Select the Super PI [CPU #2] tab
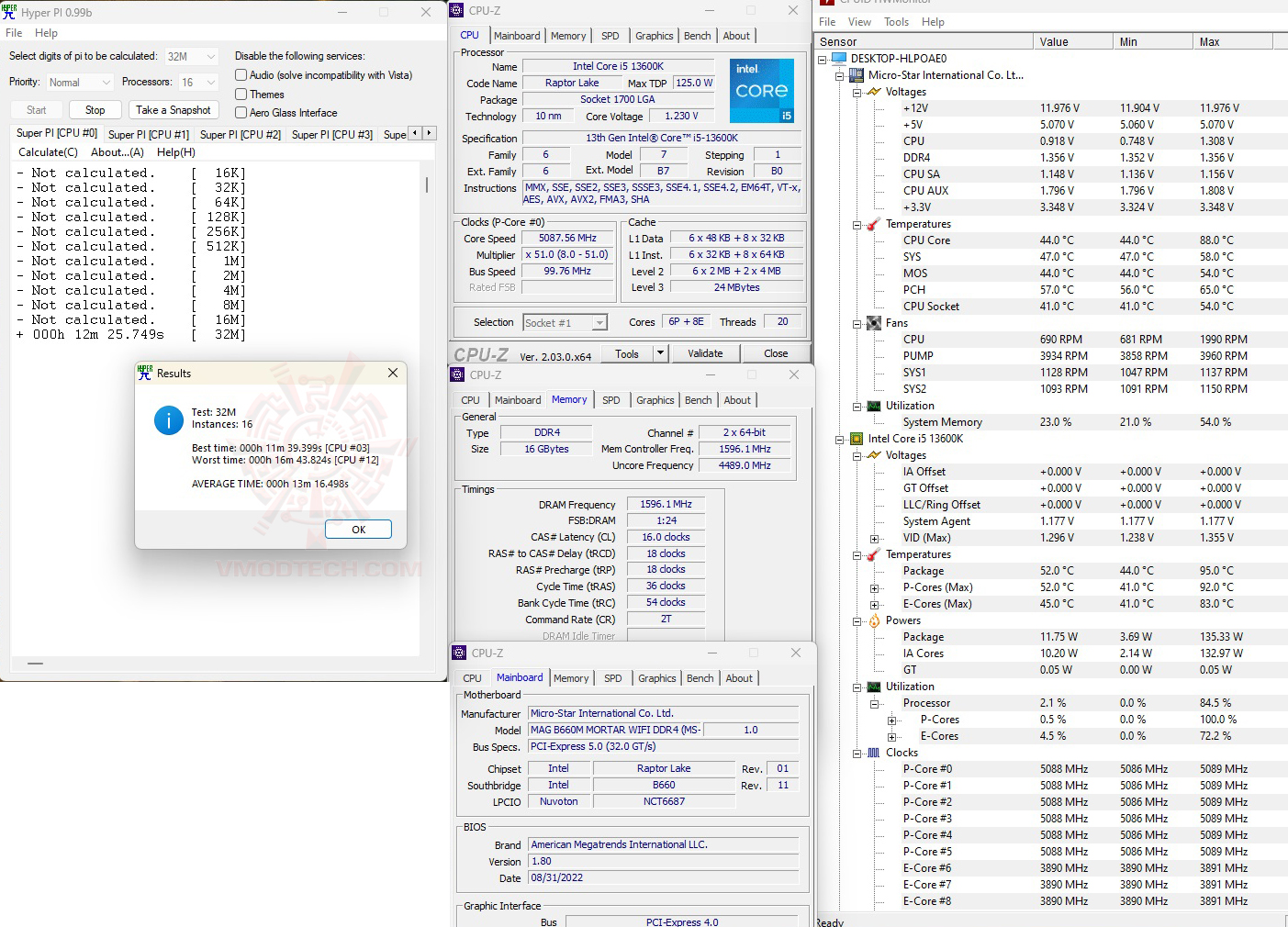 coord(241,134)
